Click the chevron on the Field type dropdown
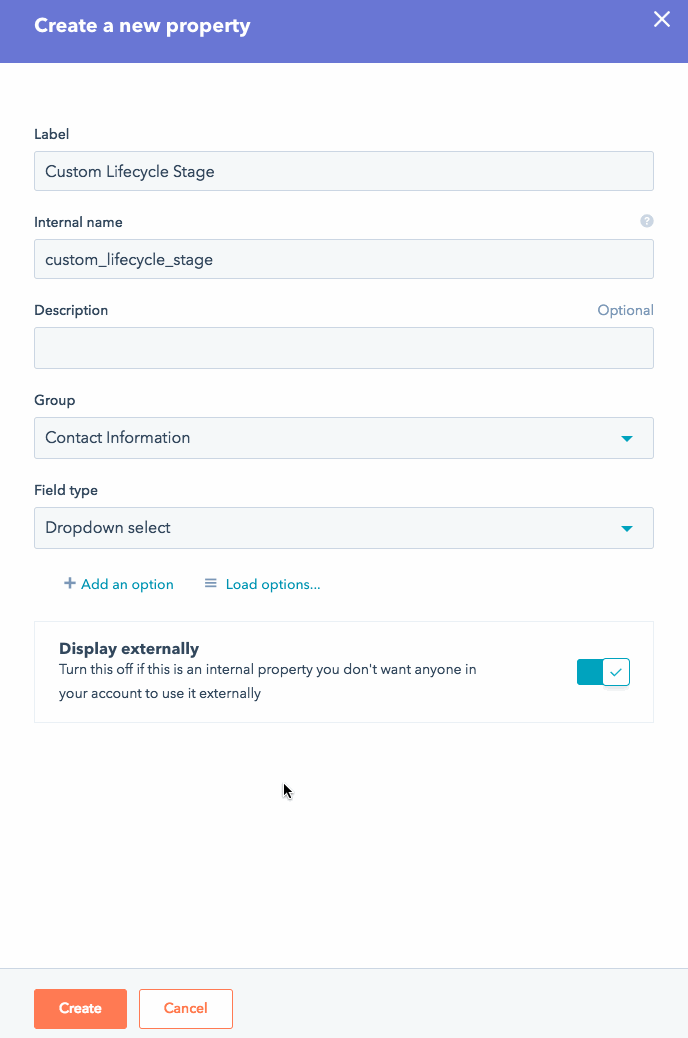The image size is (688, 1038). [627, 528]
